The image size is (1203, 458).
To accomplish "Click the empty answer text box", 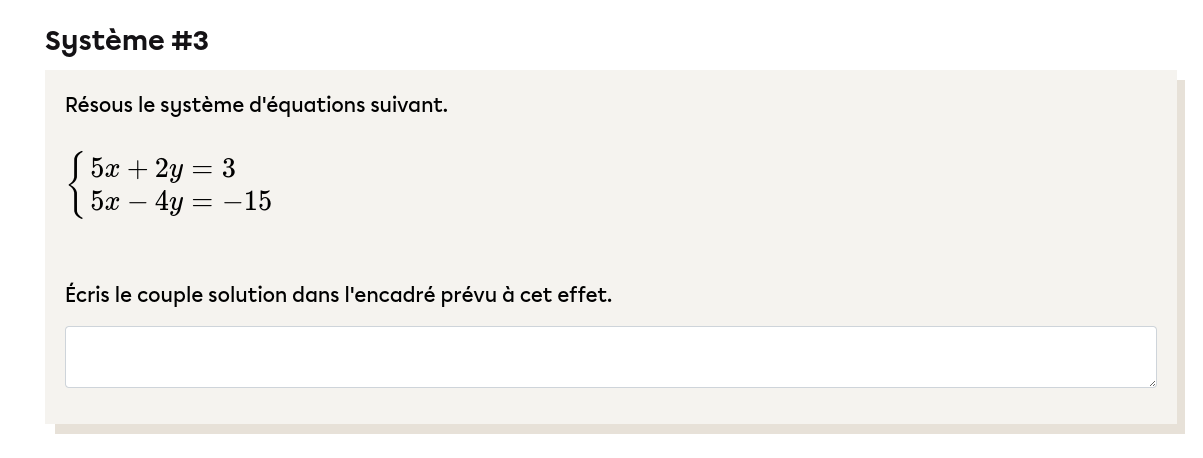I will [610, 356].
